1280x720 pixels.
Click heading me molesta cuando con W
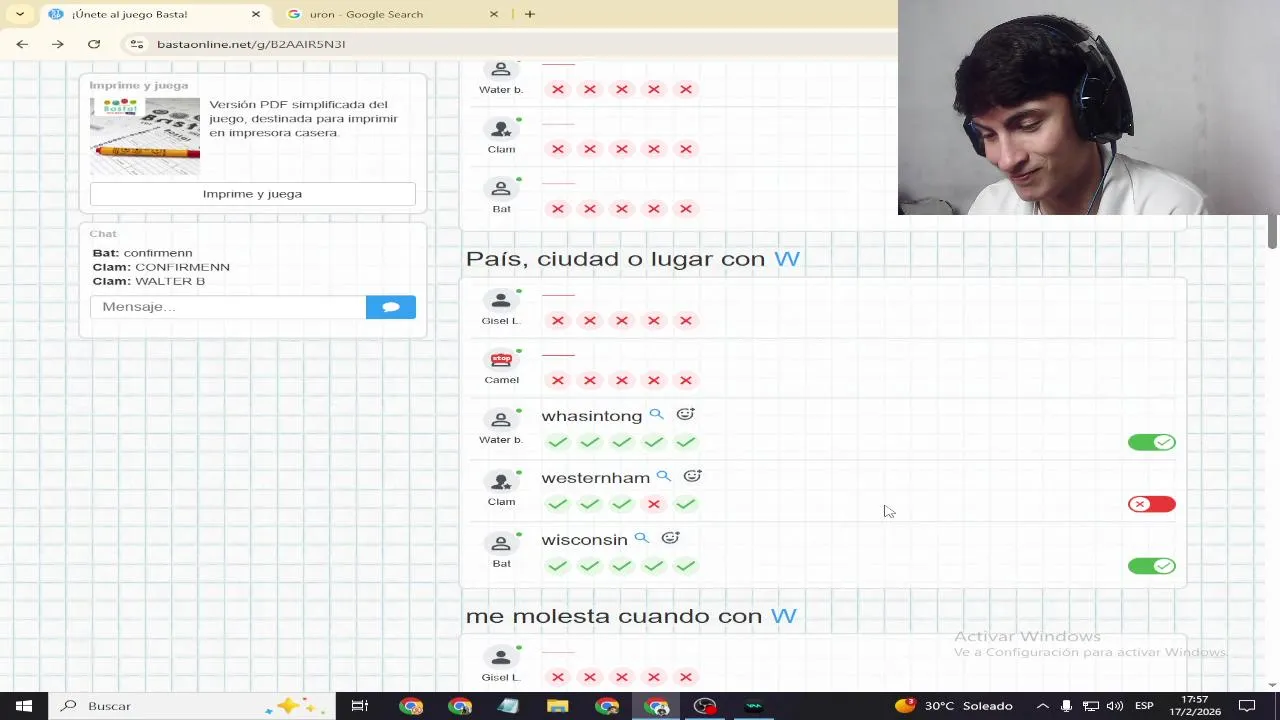pyautogui.click(x=631, y=616)
